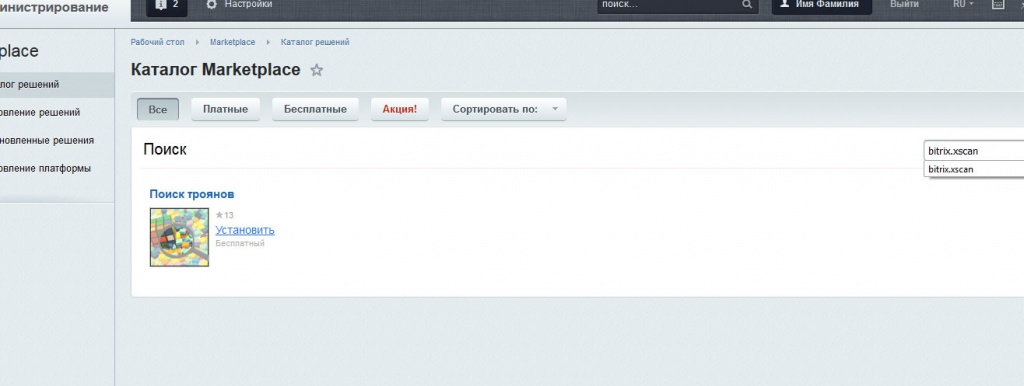Image resolution: width=1024 pixels, height=386 pixels.
Task: Switch to the Платные filter
Action: (x=225, y=109)
